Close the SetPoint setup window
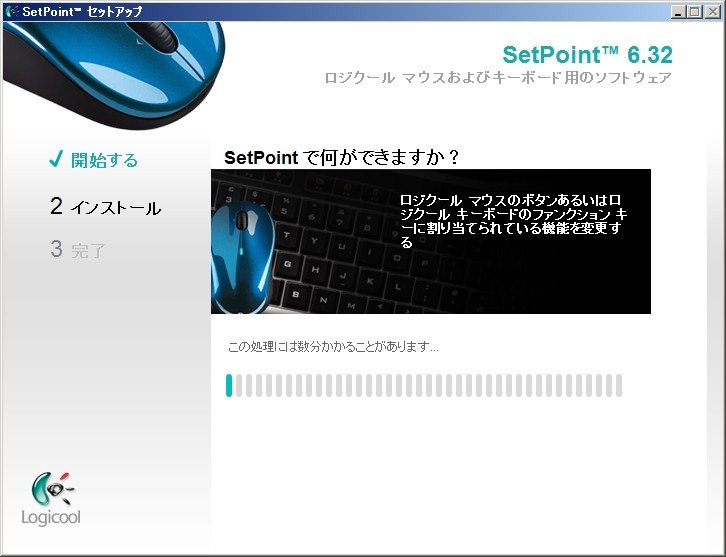The width and height of the screenshot is (726, 557). pyautogui.click(x=713, y=12)
